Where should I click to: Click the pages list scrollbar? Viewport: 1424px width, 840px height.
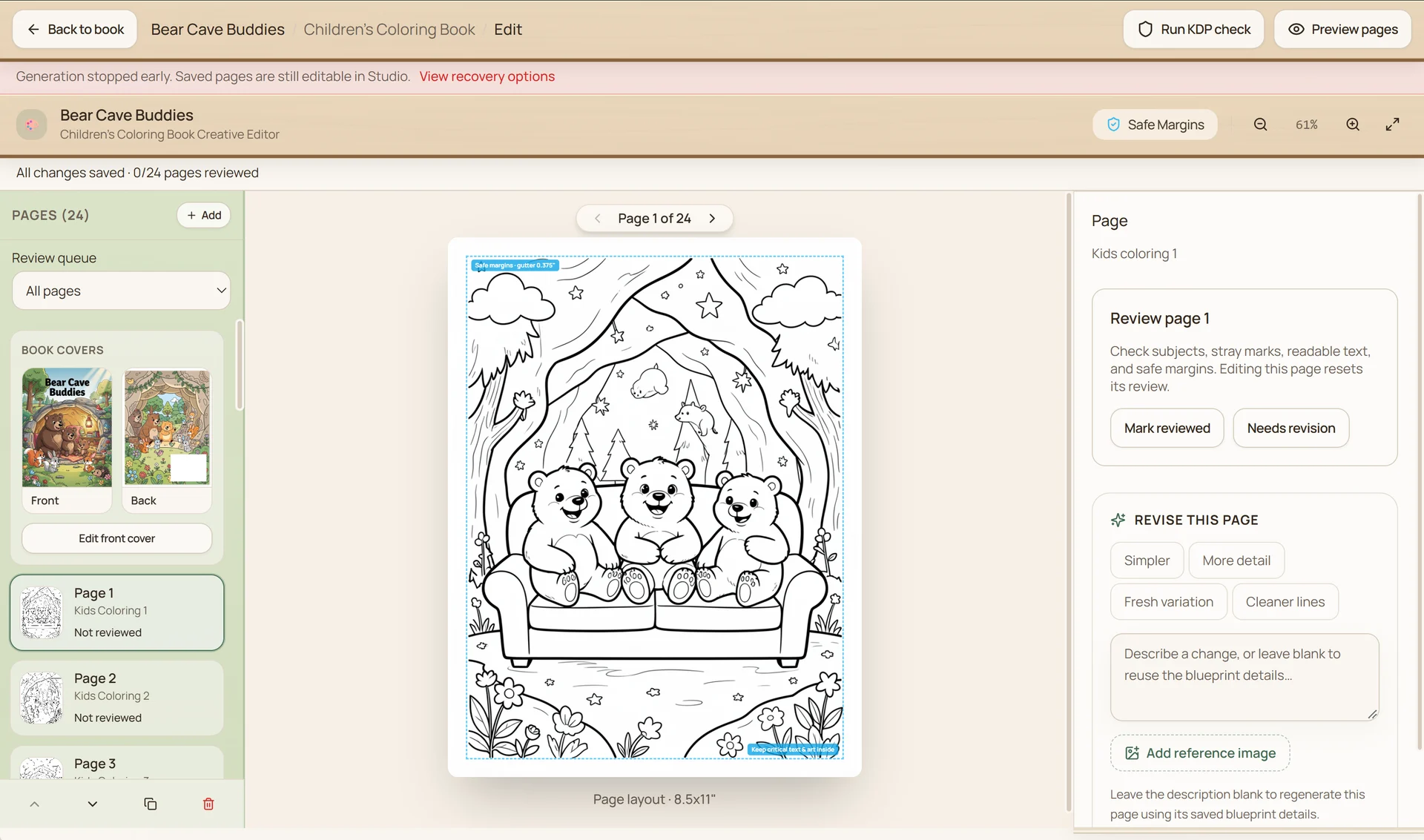[x=240, y=365]
